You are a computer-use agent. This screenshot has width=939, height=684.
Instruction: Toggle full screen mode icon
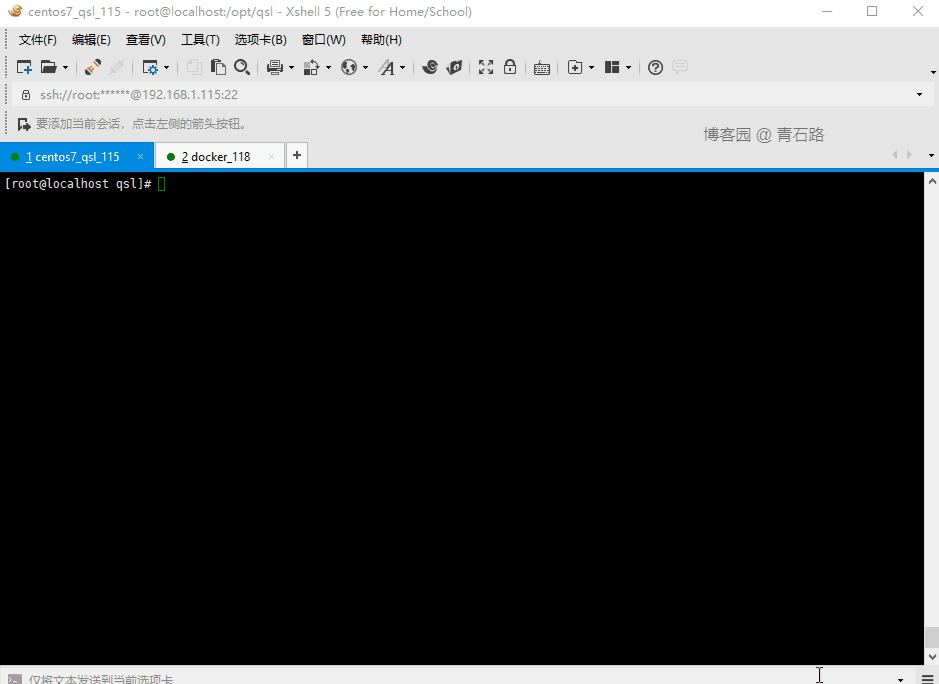coord(486,67)
